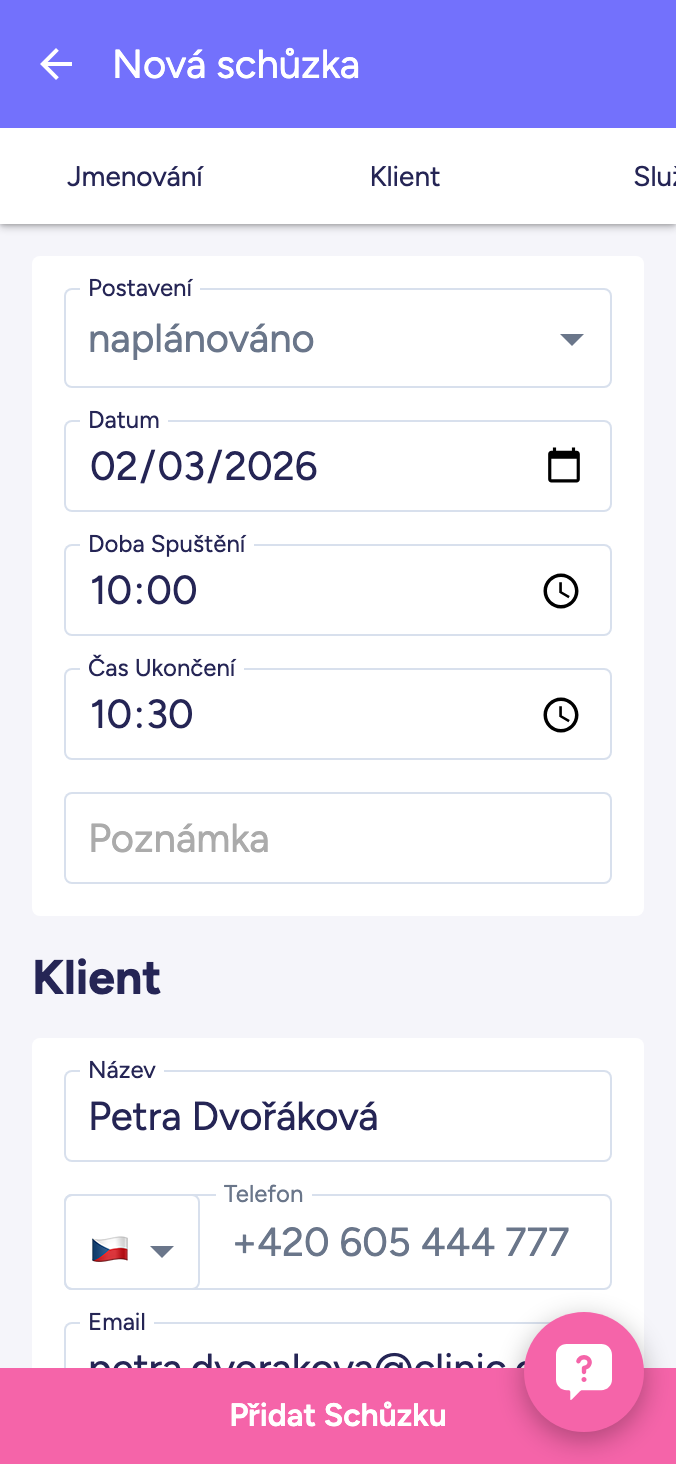Click the Název field with Petra Dvořáková
The height and width of the screenshot is (1464, 676).
(x=338, y=1117)
